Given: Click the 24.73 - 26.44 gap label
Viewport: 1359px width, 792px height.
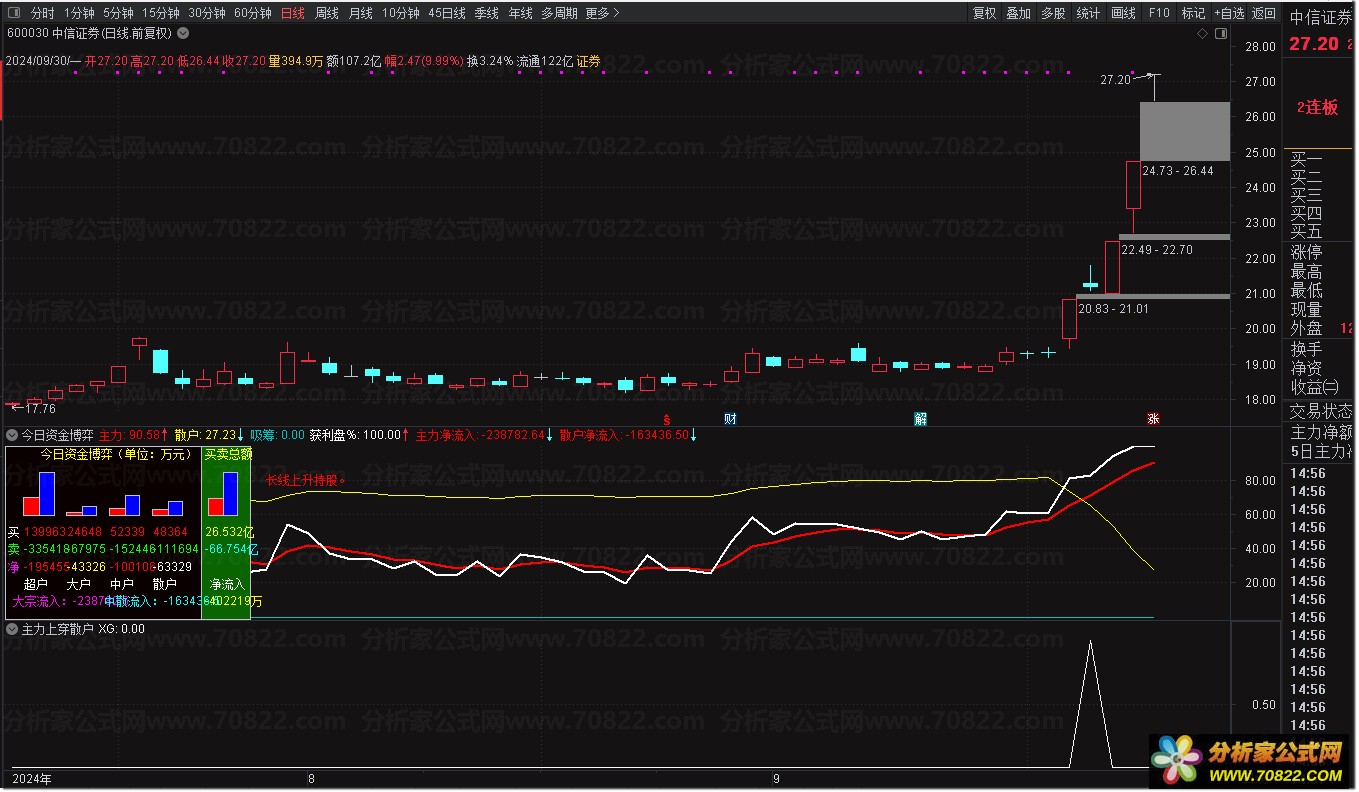Looking at the screenshot, I should coord(1178,171).
